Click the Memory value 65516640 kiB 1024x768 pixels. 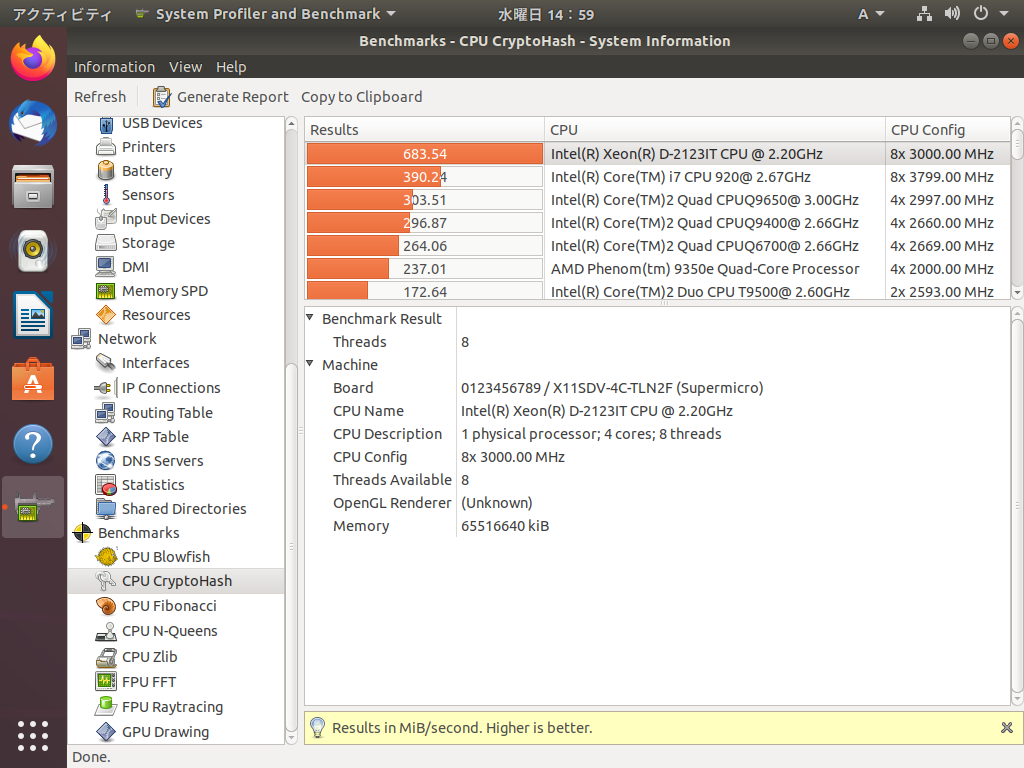point(505,526)
